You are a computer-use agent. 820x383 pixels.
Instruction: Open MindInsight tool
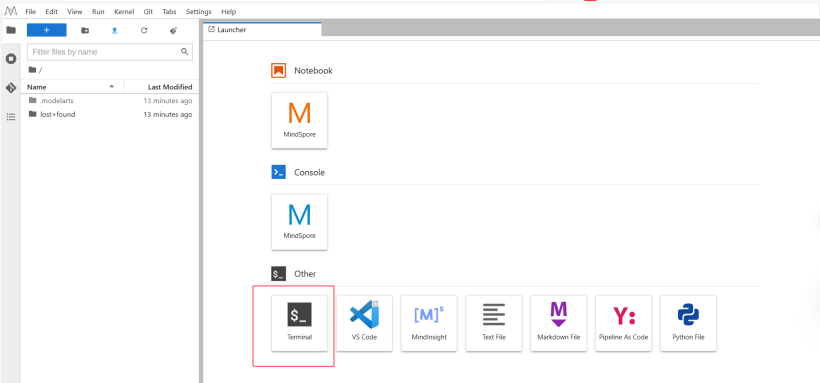pos(429,323)
